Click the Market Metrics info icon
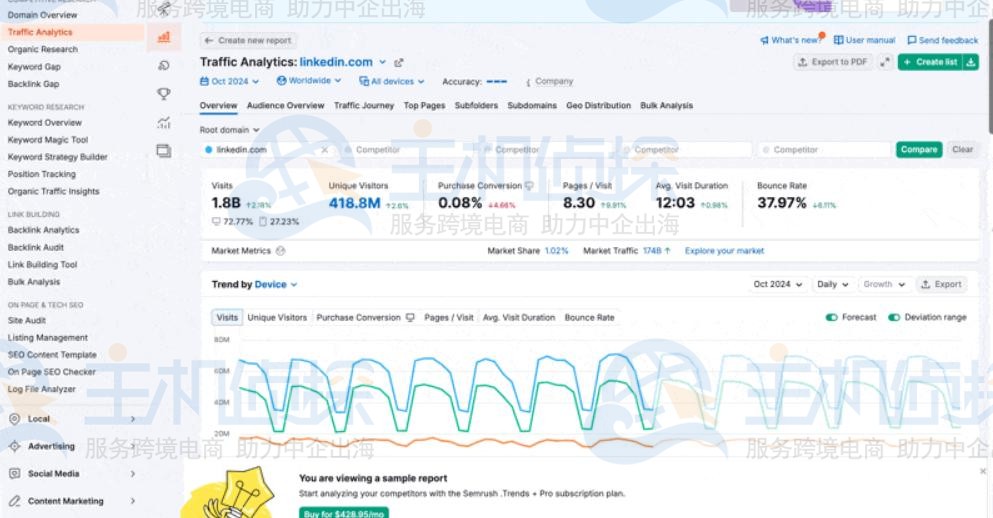Viewport: 993px width, 518px height. pyautogui.click(x=281, y=251)
